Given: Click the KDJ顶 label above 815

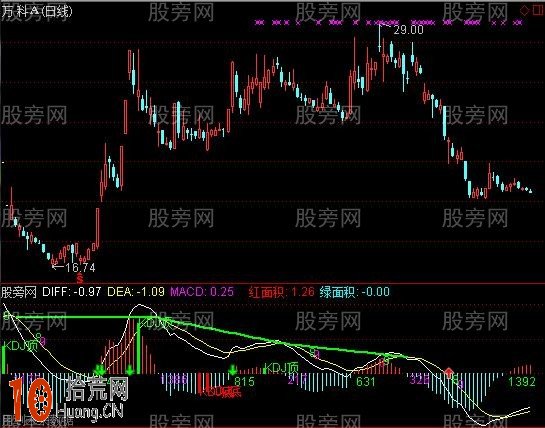Looking at the screenshot, I should click(281, 367).
